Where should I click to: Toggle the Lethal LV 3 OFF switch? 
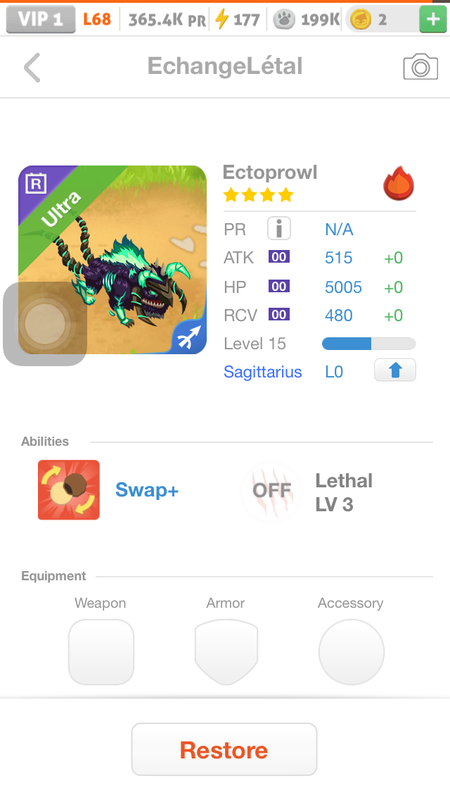271,491
